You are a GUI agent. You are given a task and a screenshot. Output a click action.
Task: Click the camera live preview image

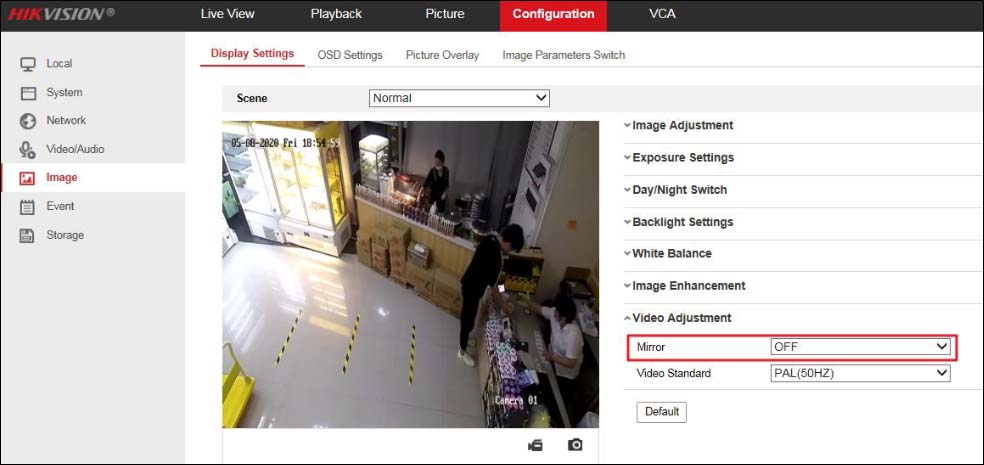[x=410, y=275]
